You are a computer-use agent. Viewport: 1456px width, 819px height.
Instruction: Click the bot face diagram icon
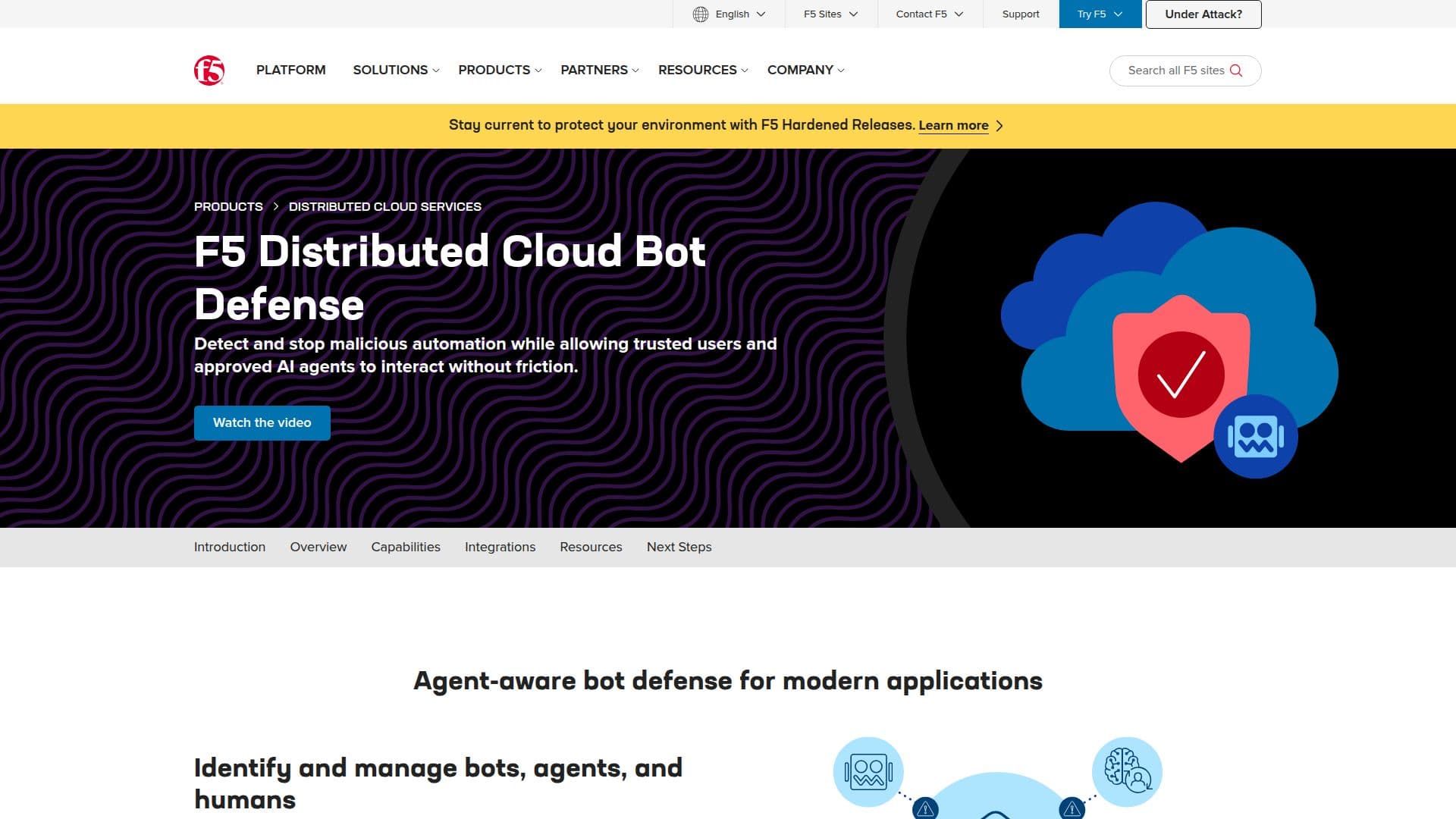click(x=868, y=772)
